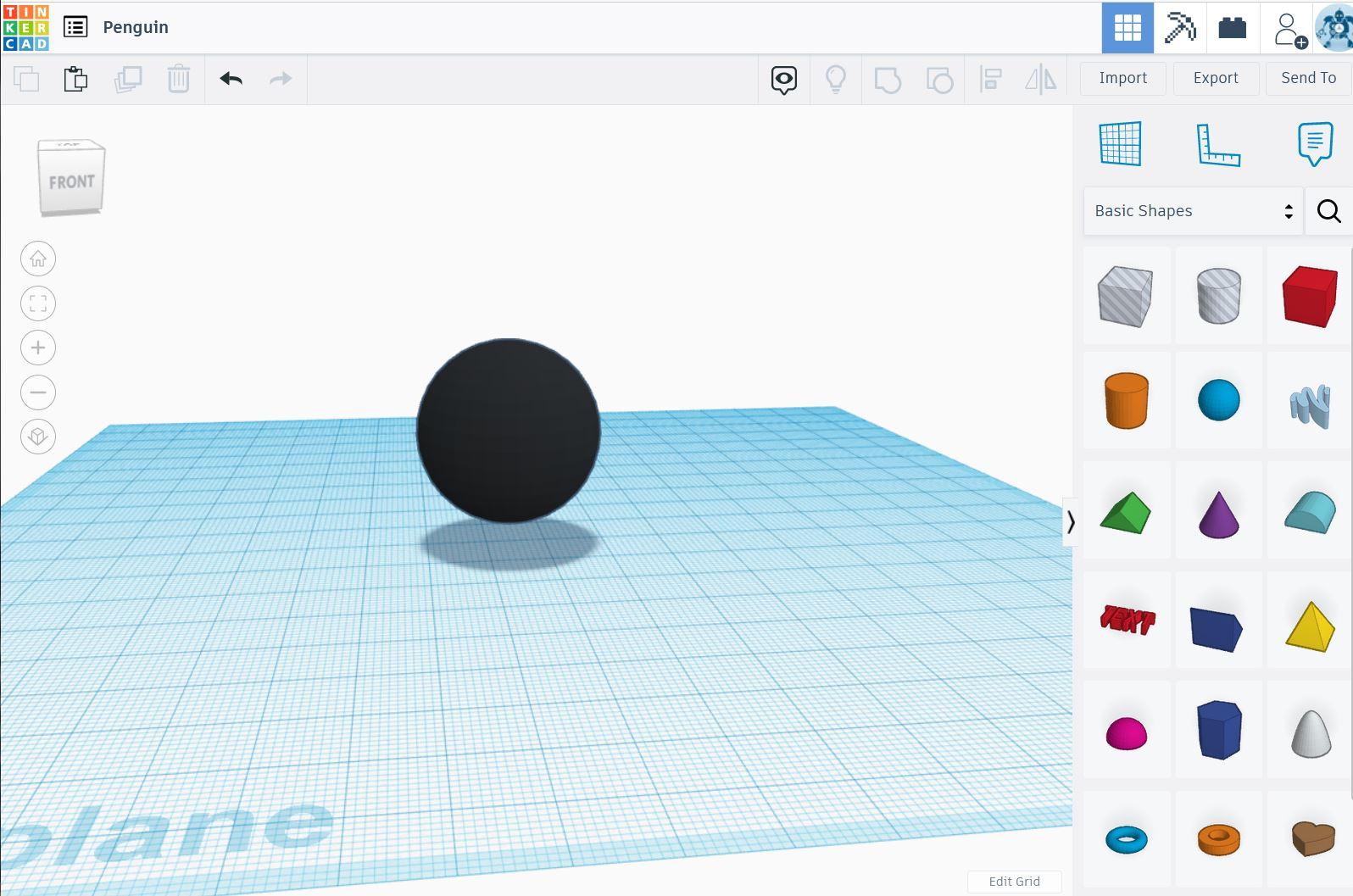Viewport: 1353px width, 896px height.
Task: Open the Bricks mode
Action: click(1233, 28)
